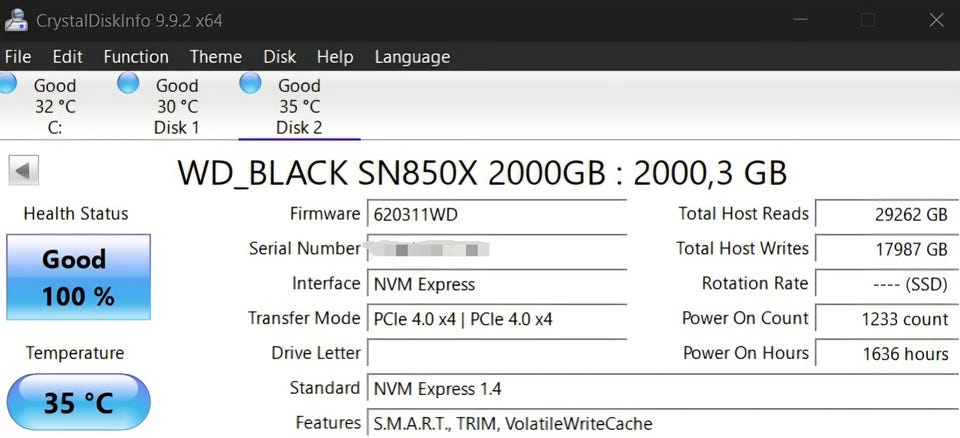Click the Health Status label
The height and width of the screenshot is (438, 960).
pyautogui.click(x=76, y=214)
